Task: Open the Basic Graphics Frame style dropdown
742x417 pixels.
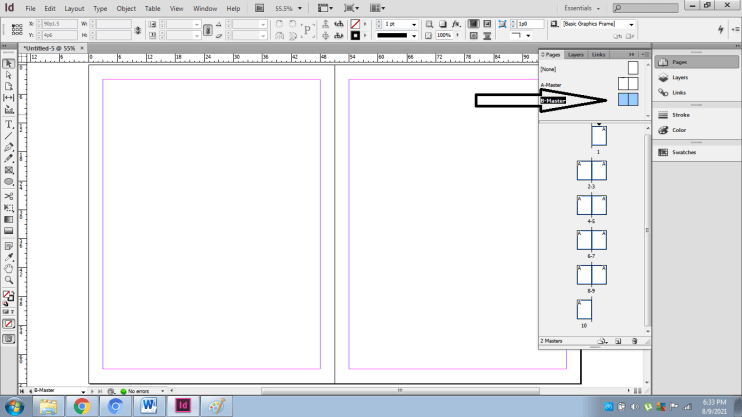Action: tap(631, 24)
